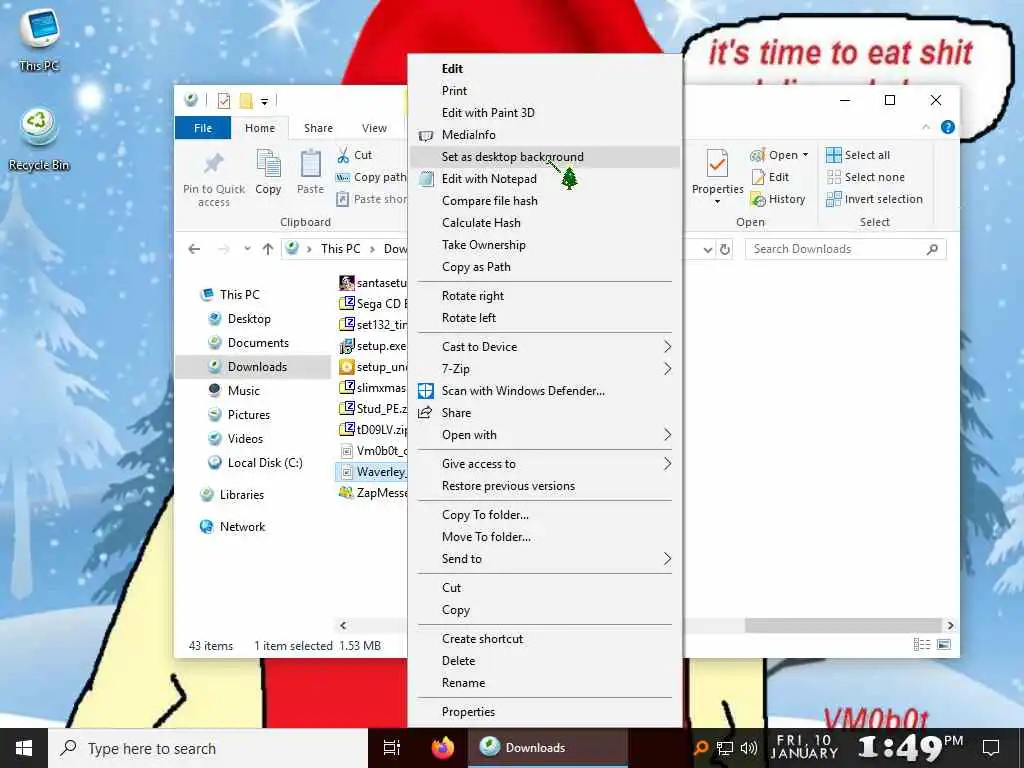This screenshot has height=768, width=1024.
Task: Click Invert selection in the ribbon
Action: coord(874,199)
